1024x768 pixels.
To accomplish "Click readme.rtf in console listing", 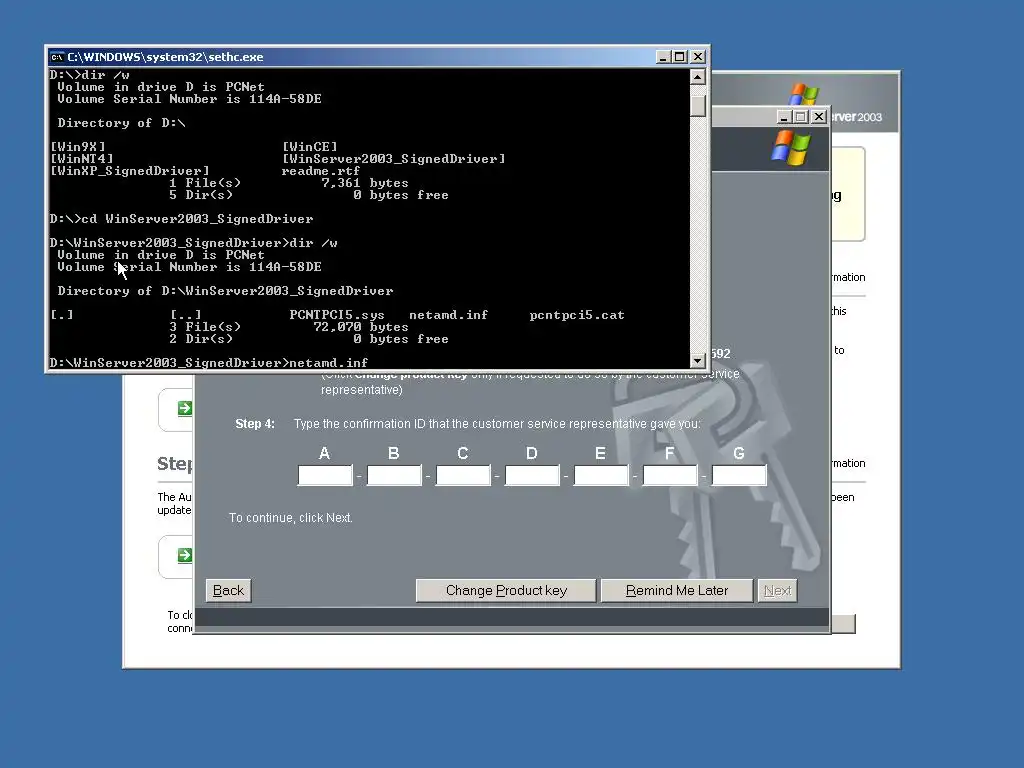I will (321, 171).
